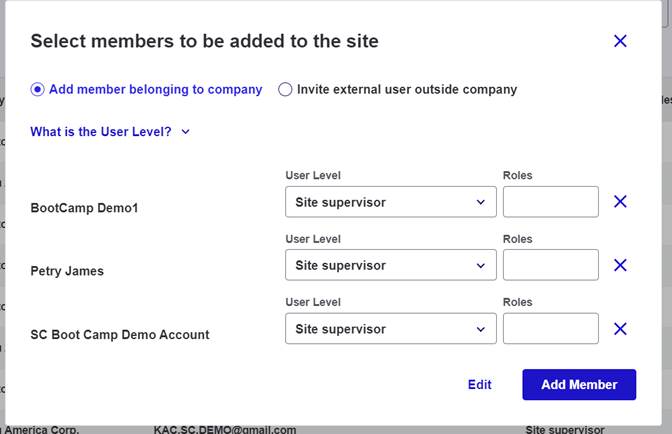Open Petry James's User Level dropdown
672x434 pixels.
point(391,265)
